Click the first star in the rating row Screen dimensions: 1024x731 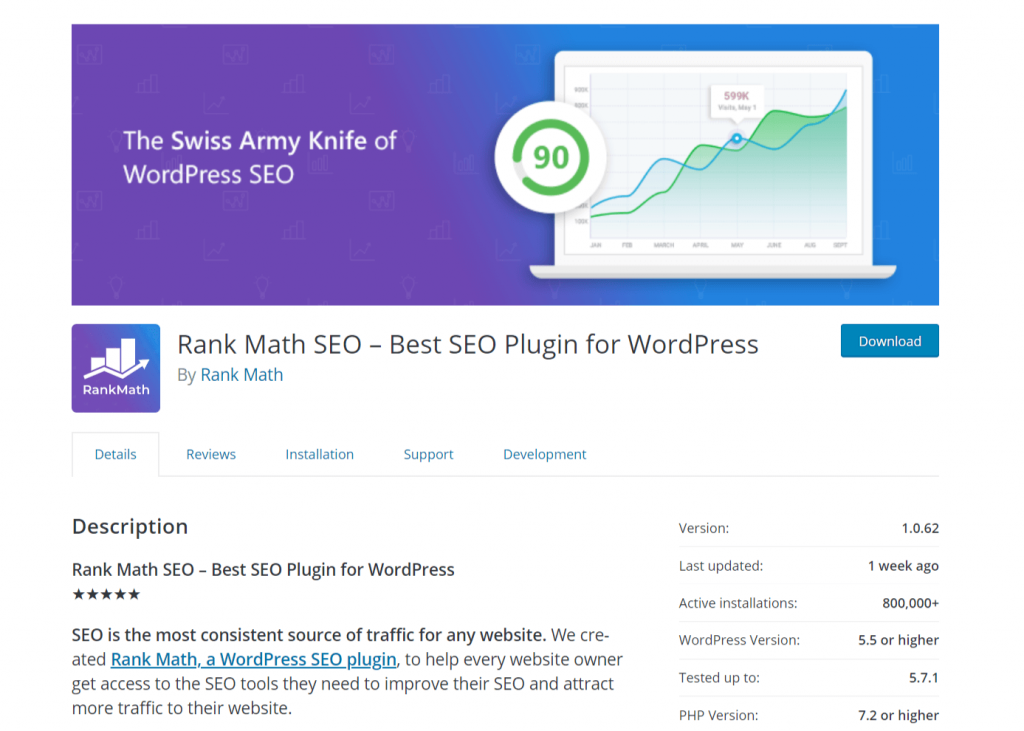[76, 593]
